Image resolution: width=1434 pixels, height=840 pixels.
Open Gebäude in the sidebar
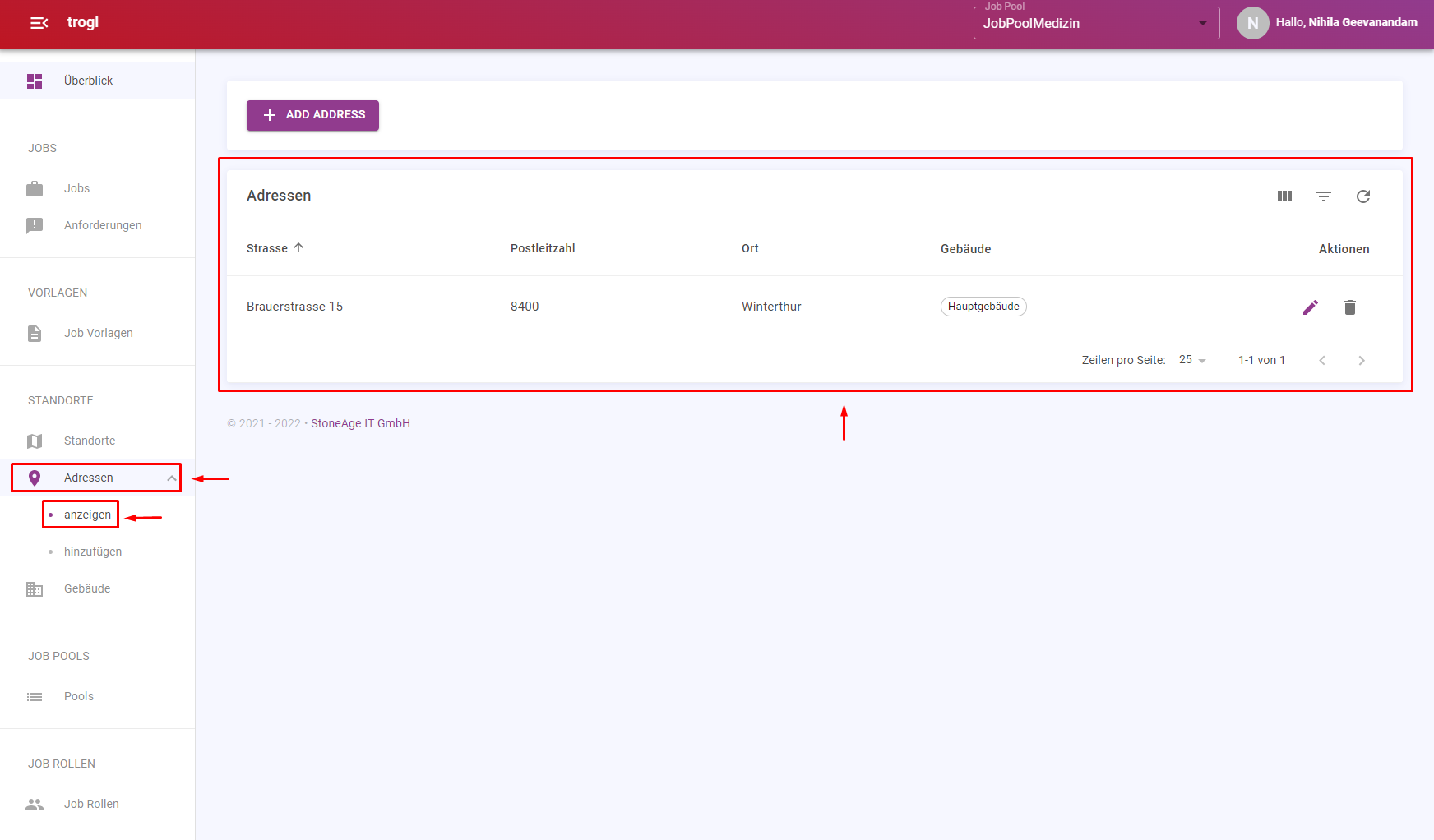tap(97, 588)
